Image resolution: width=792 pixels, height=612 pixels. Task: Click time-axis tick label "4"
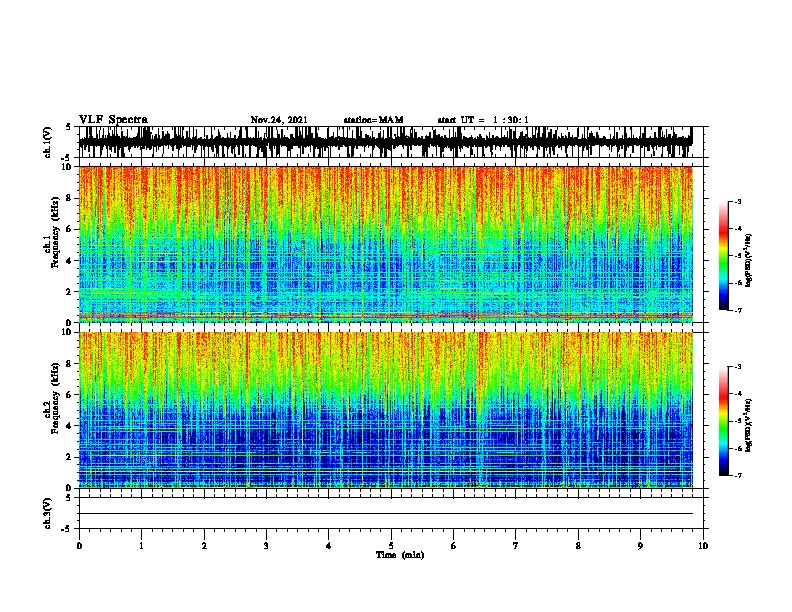329,546
